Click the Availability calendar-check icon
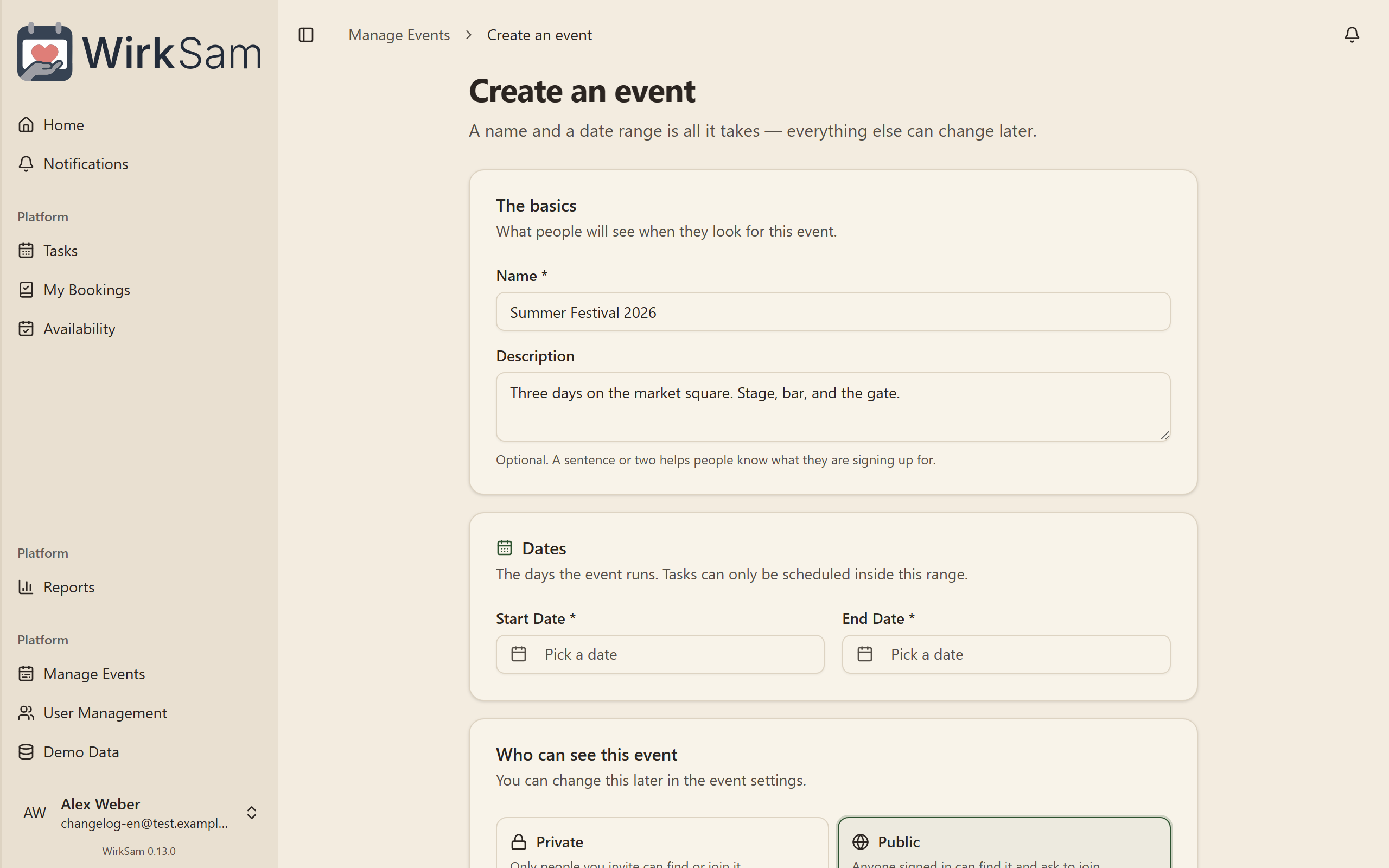This screenshot has width=1389, height=868. pyautogui.click(x=26, y=328)
